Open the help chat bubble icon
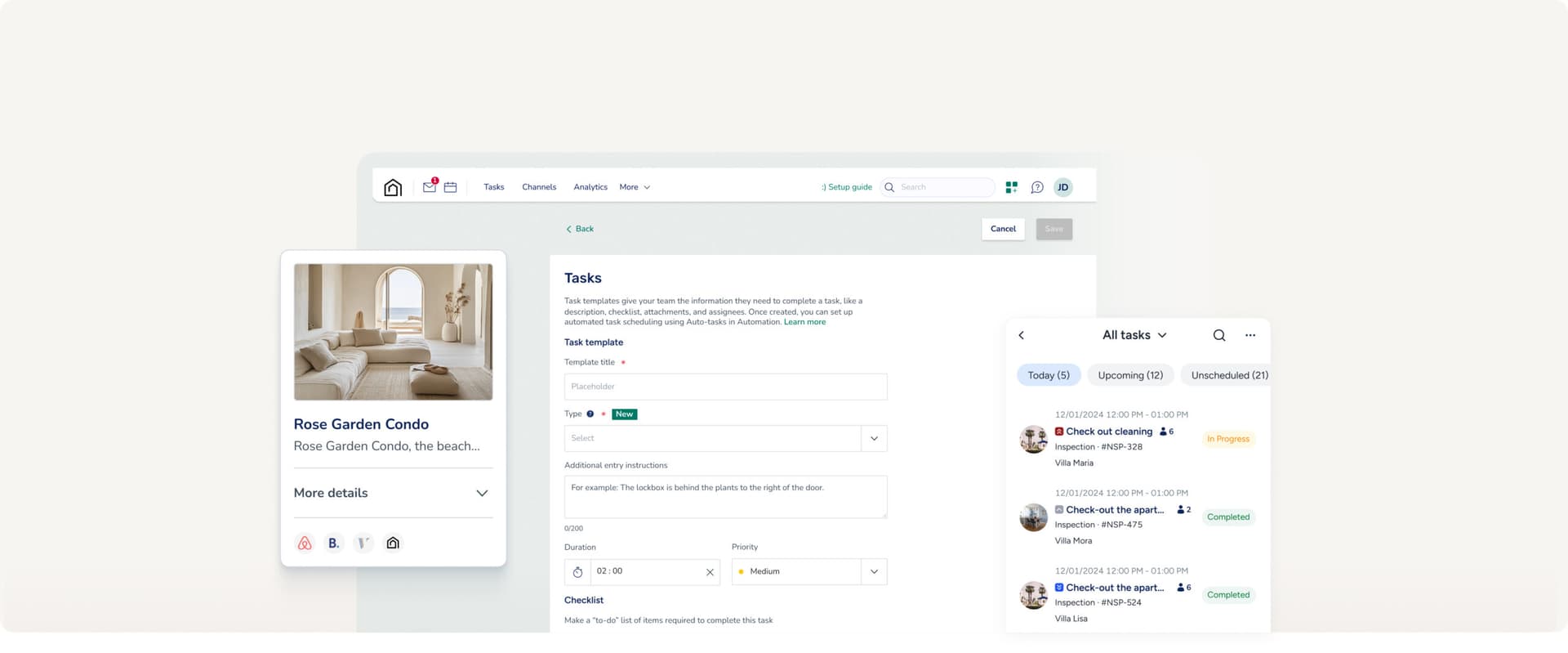 [x=1036, y=187]
